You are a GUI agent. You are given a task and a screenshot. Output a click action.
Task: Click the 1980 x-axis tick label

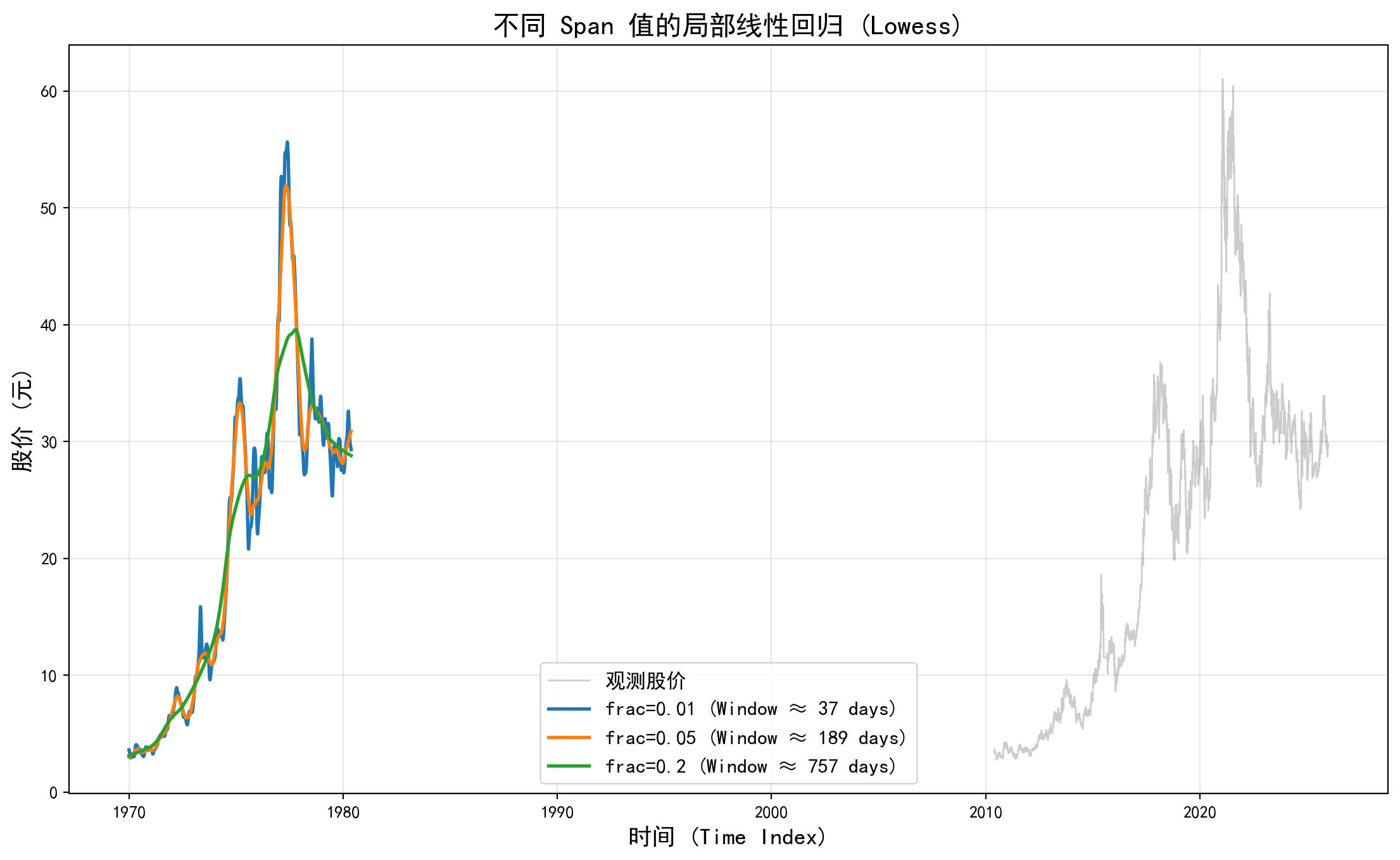(343, 813)
